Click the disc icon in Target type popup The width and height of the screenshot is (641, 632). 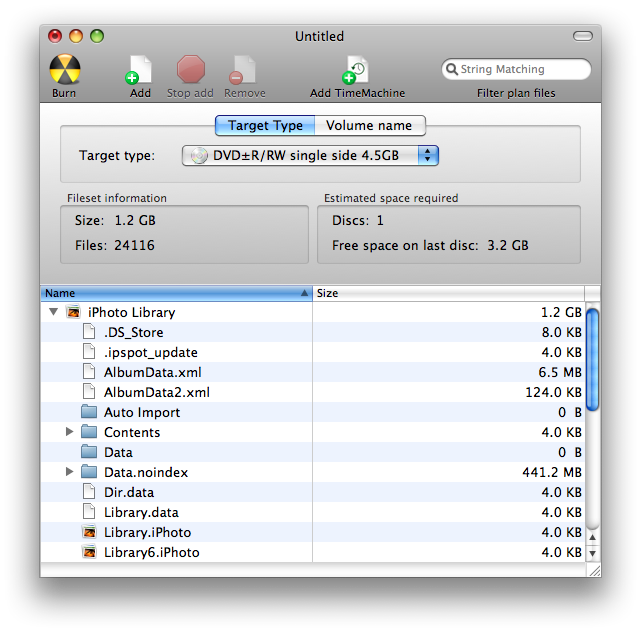pos(199,155)
